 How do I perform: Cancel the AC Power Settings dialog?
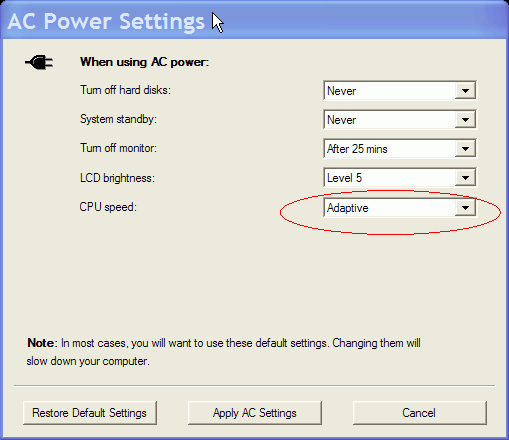pos(420,413)
